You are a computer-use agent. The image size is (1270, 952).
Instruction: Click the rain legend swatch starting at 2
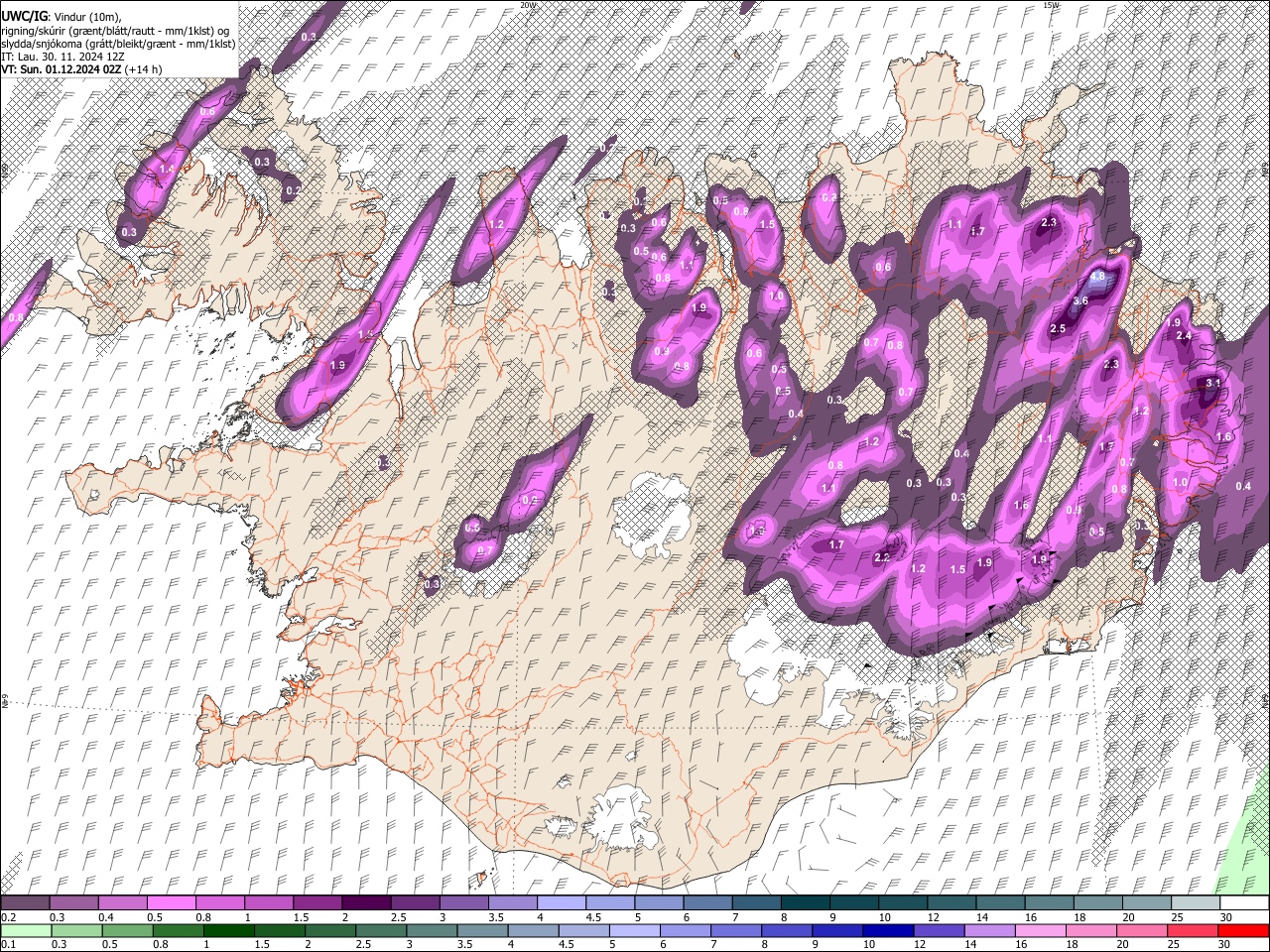point(330,931)
